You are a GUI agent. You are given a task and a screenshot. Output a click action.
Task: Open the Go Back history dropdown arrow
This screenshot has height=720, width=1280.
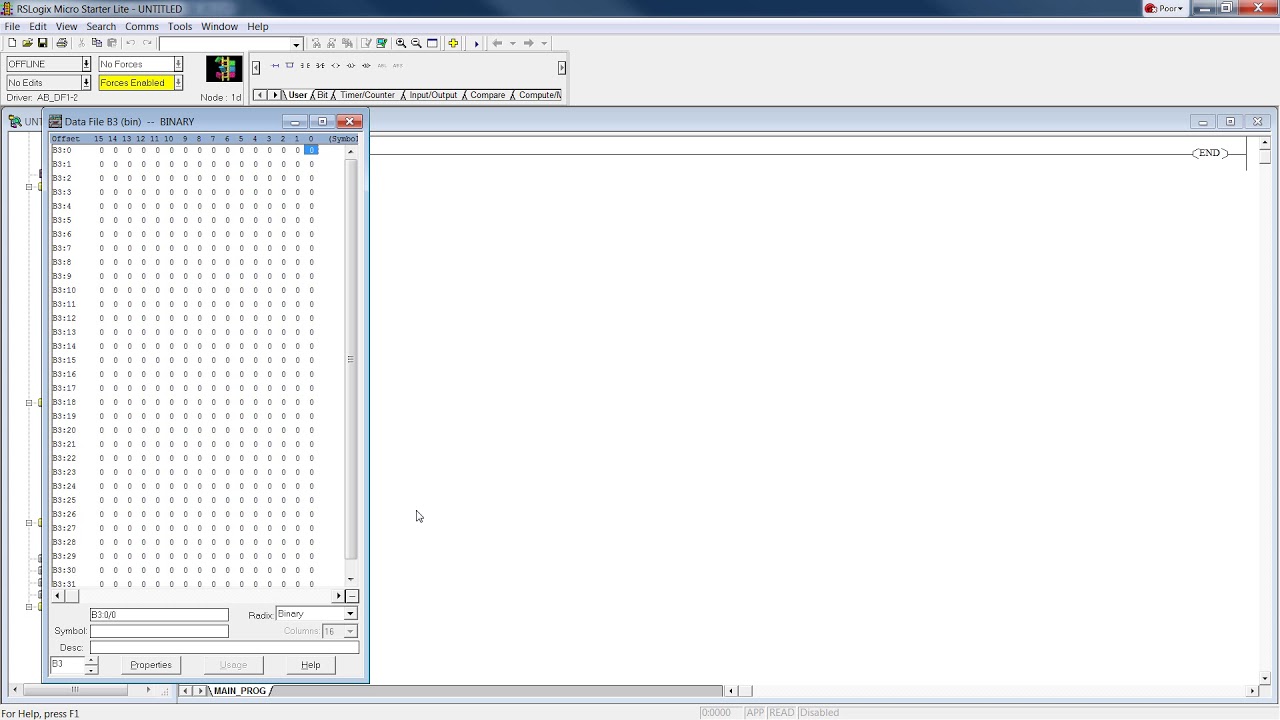pos(512,43)
